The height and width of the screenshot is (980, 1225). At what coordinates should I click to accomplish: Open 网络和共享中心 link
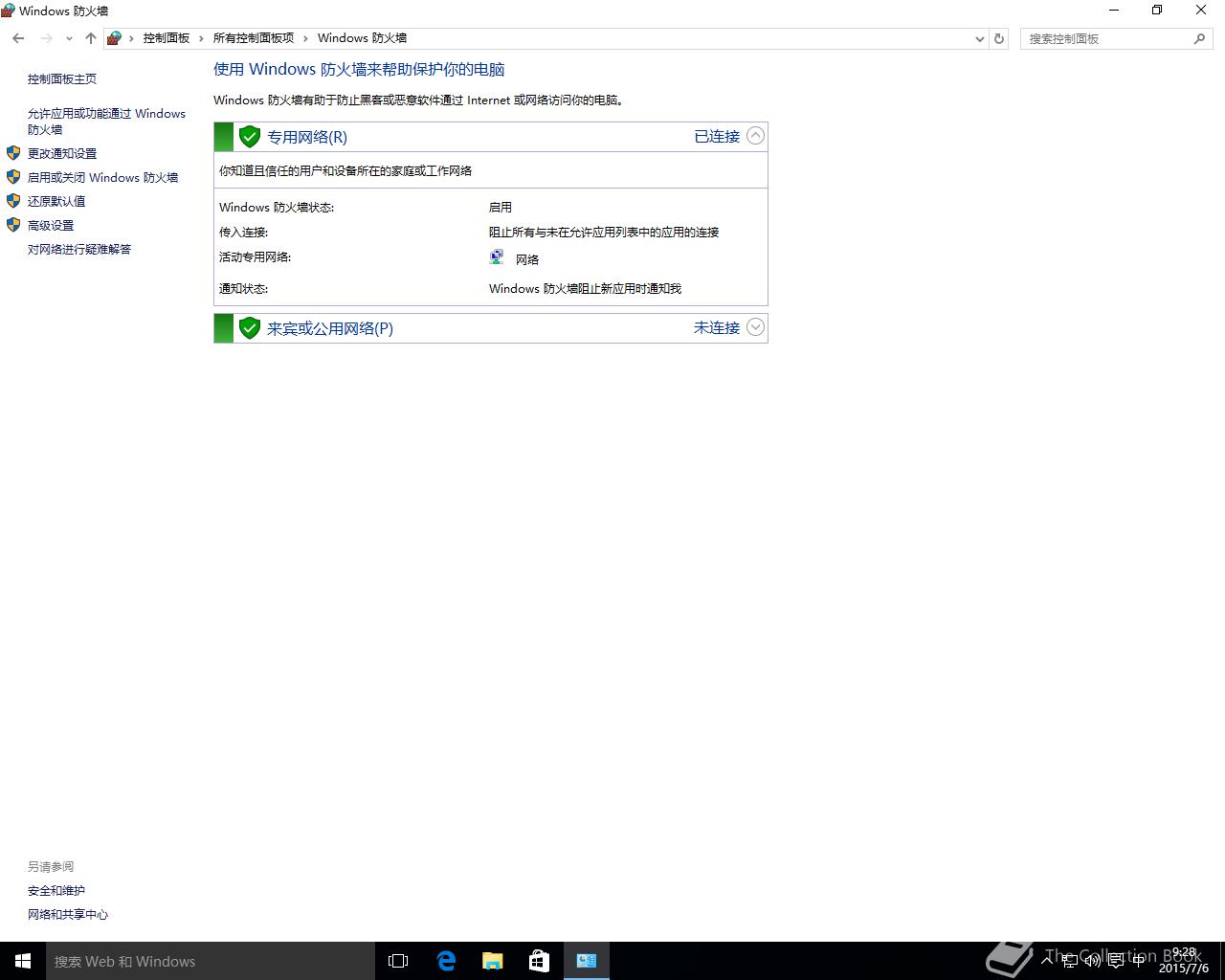(68, 914)
